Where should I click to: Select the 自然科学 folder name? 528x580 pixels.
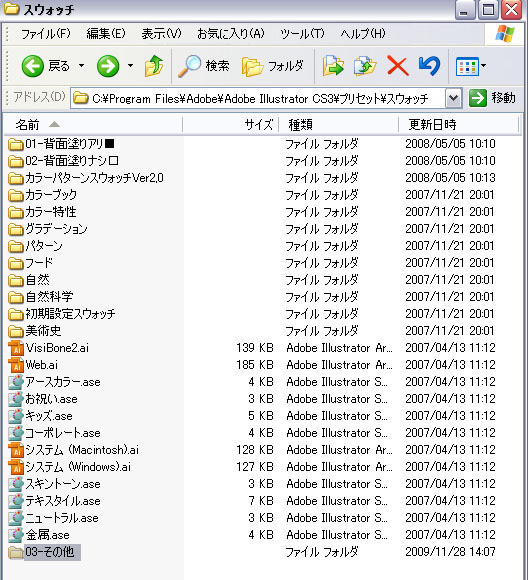[49, 297]
